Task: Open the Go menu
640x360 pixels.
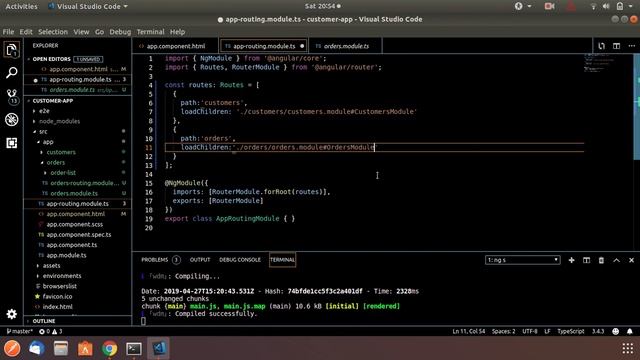Action: pyautogui.click(x=99, y=32)
